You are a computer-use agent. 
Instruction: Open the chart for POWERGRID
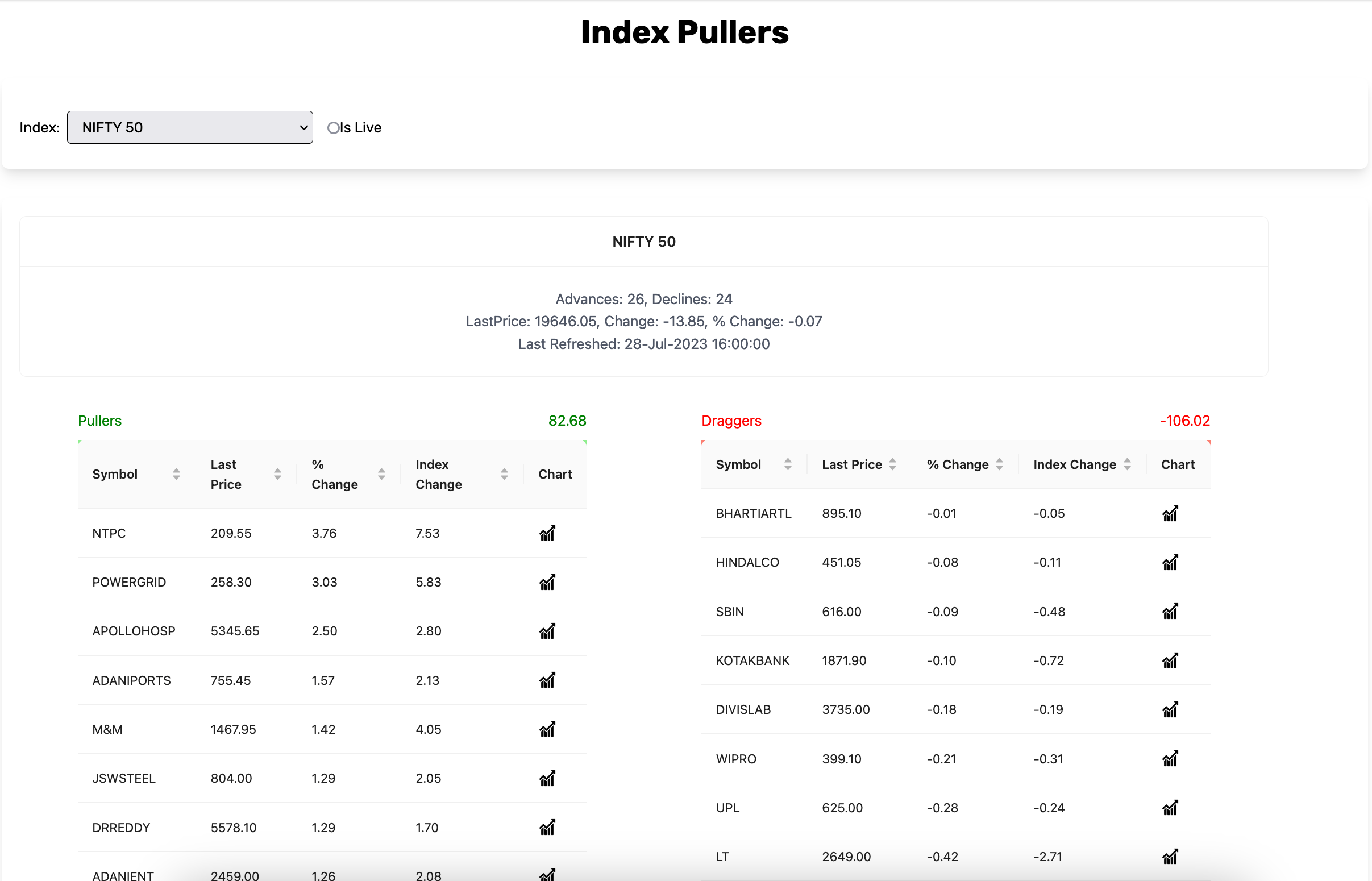point(547,582)
